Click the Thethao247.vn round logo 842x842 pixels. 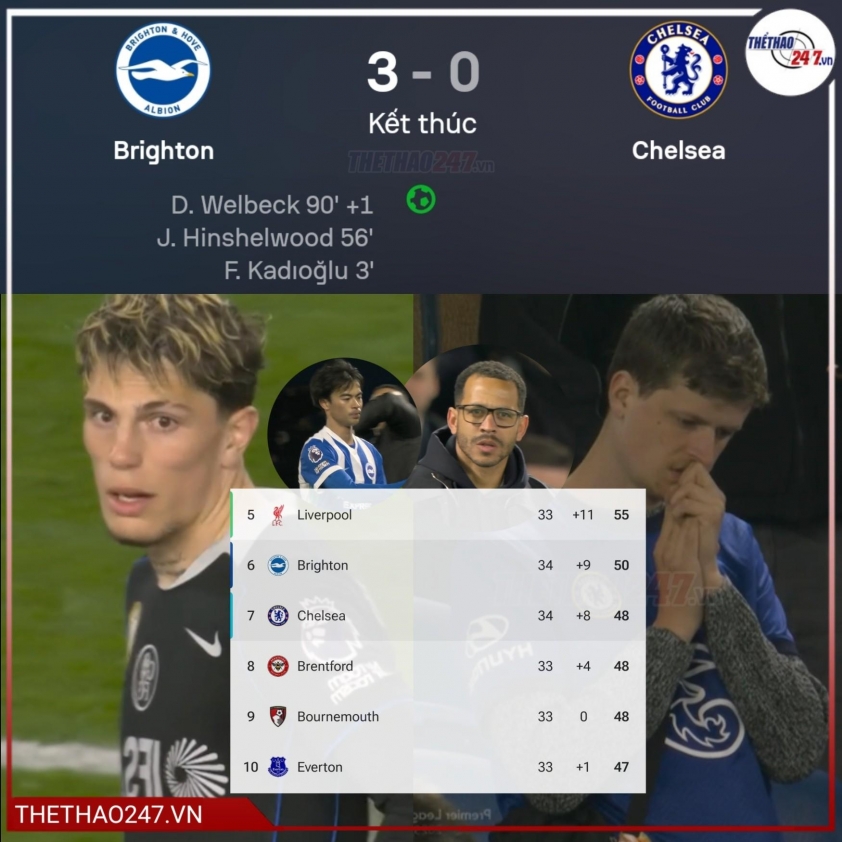[790, 53]
